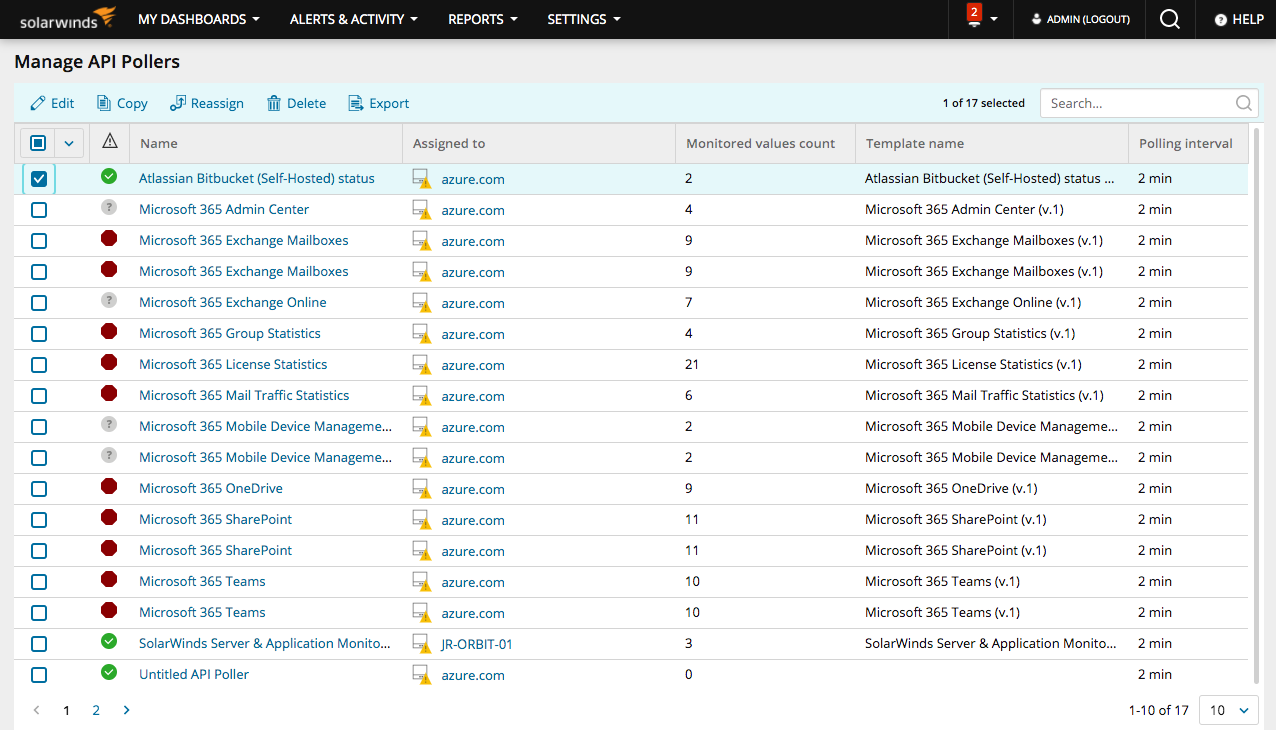
Task: Click unknown status icon for Microsoft 365 Admin Center
Action: coord(109,207)
